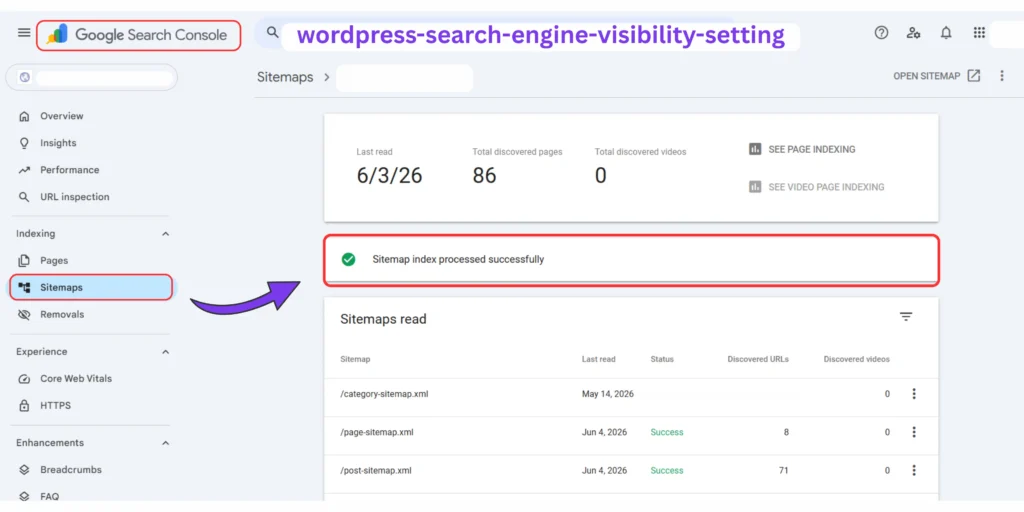The image size is (1024, 512).
Task: Click Success status for page-sitemap.xml
Action: (667, 432)
